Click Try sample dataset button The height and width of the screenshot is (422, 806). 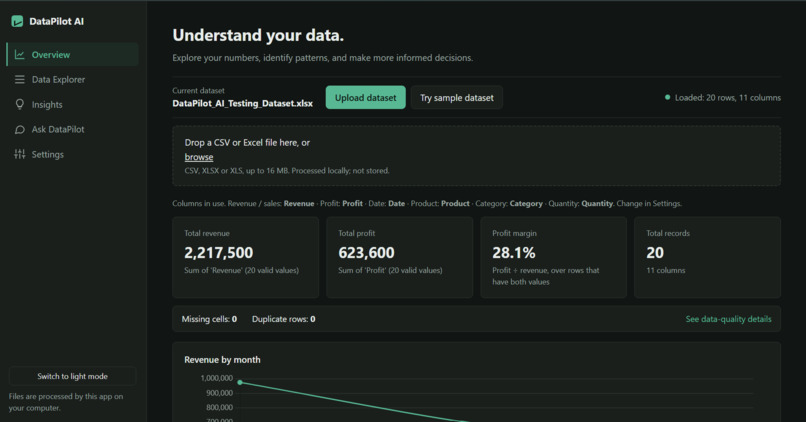tap(456, 98)
